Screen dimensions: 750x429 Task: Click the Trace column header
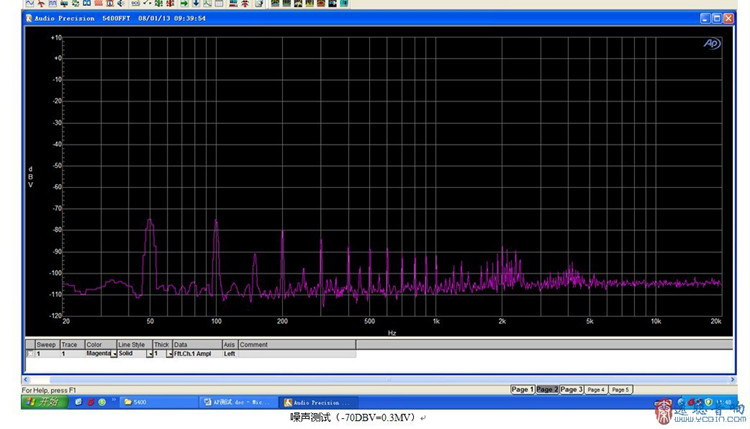tap(71, 344)
